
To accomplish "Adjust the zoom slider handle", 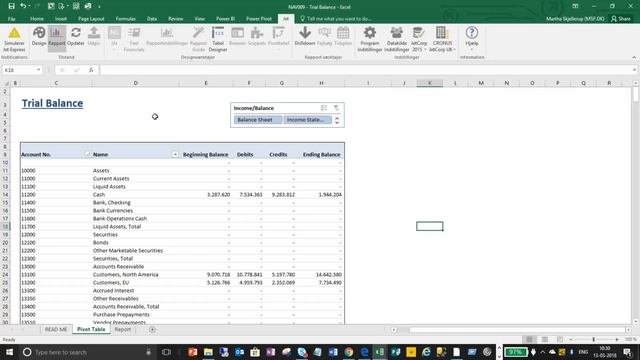I will pyautogui.click(x=593, y=339).
